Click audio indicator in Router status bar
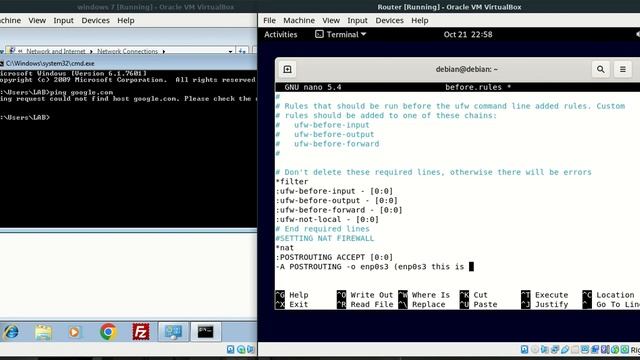The height and width of the screenshot is (360, 640). coord(544,349)
